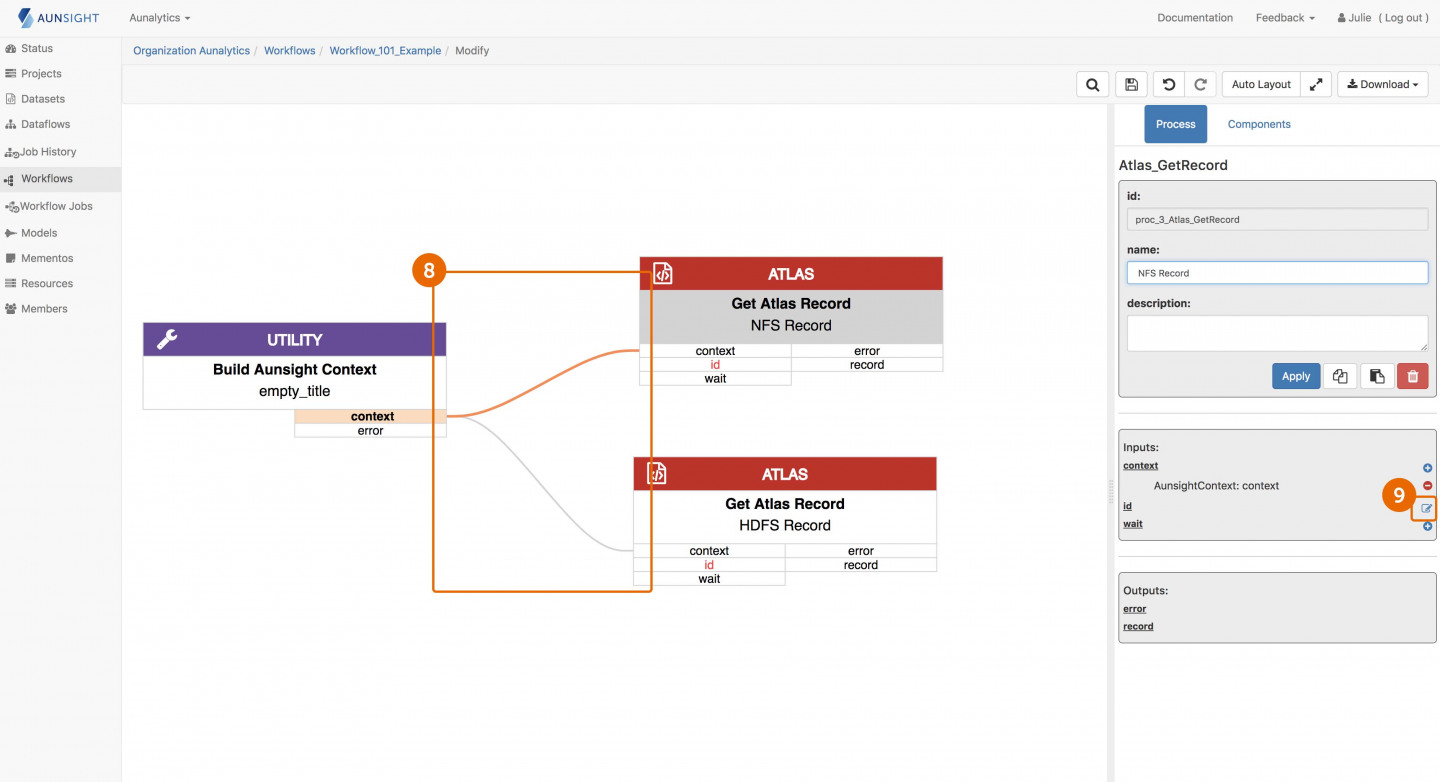Viewport: 1440px width, 782px height.
Task: Click the context input label in Inputs
Action: point(1141,466)
